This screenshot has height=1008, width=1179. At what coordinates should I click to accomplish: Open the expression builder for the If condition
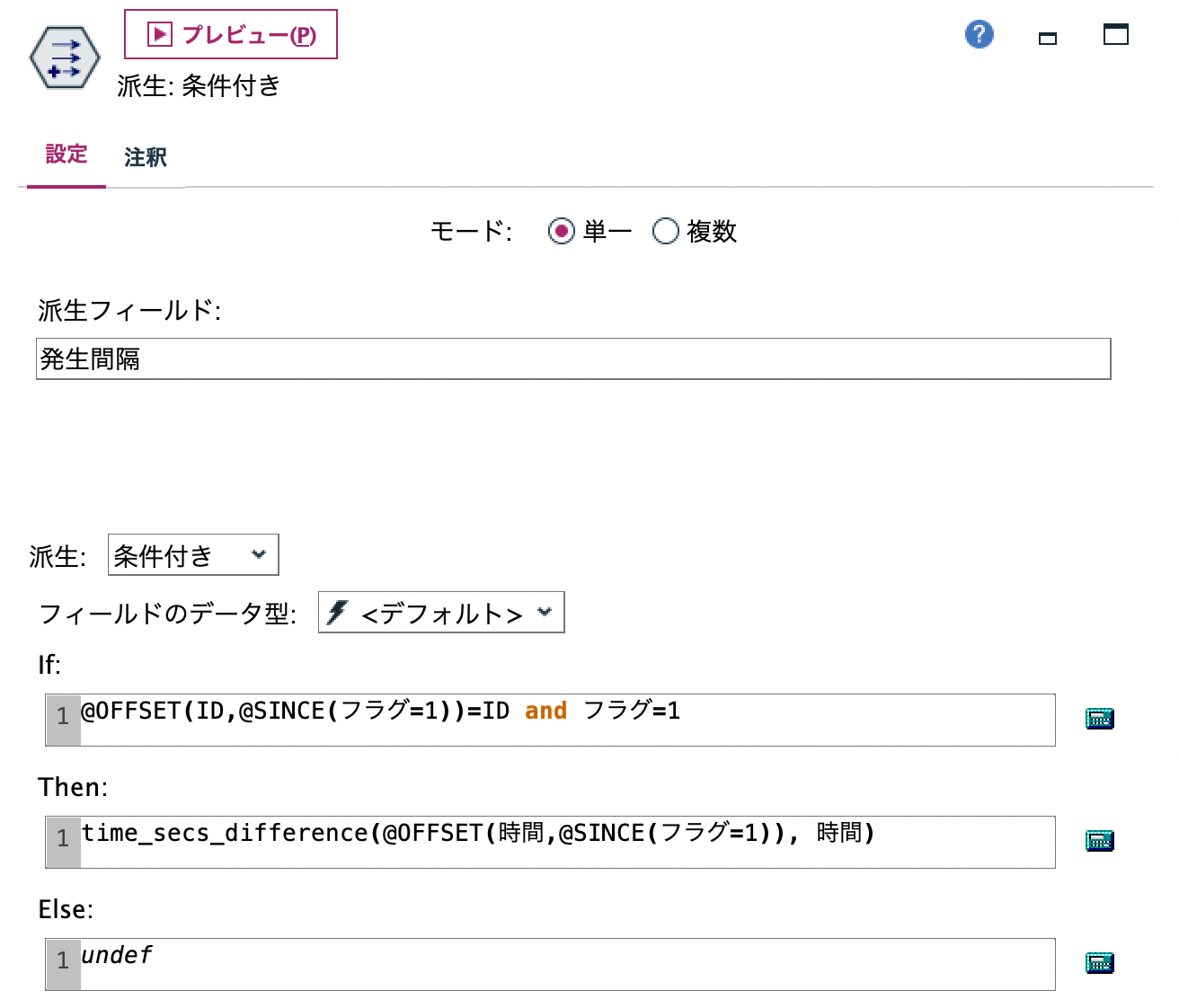coord(1098,718)
